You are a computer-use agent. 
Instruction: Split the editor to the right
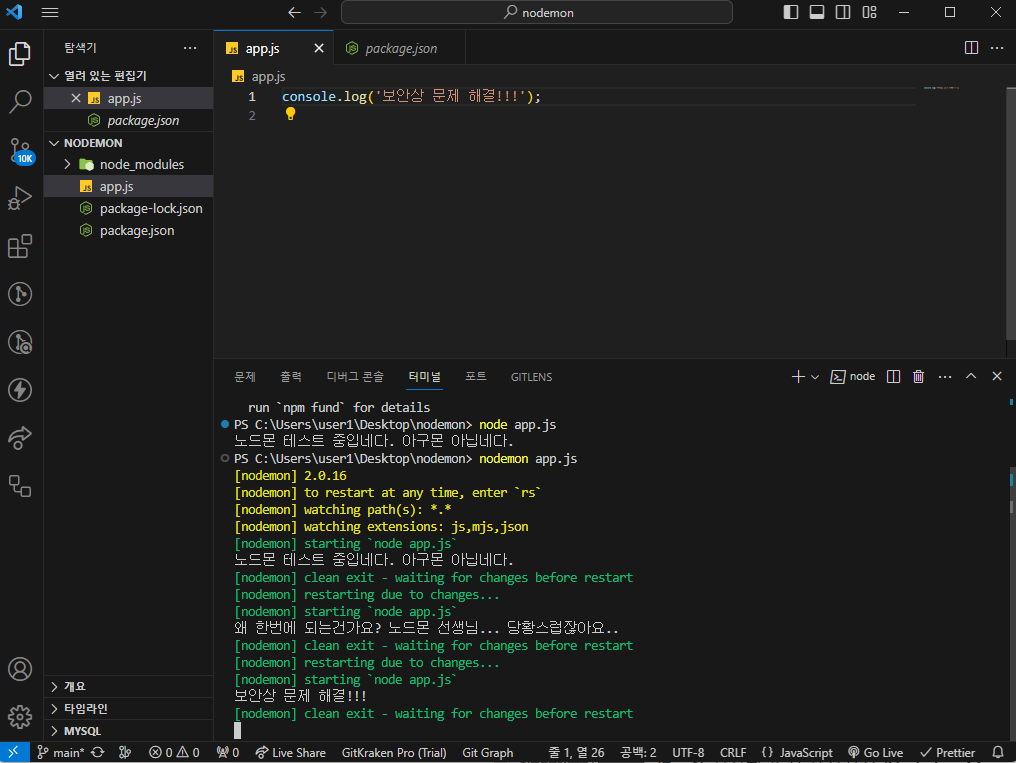pos(971,48)
